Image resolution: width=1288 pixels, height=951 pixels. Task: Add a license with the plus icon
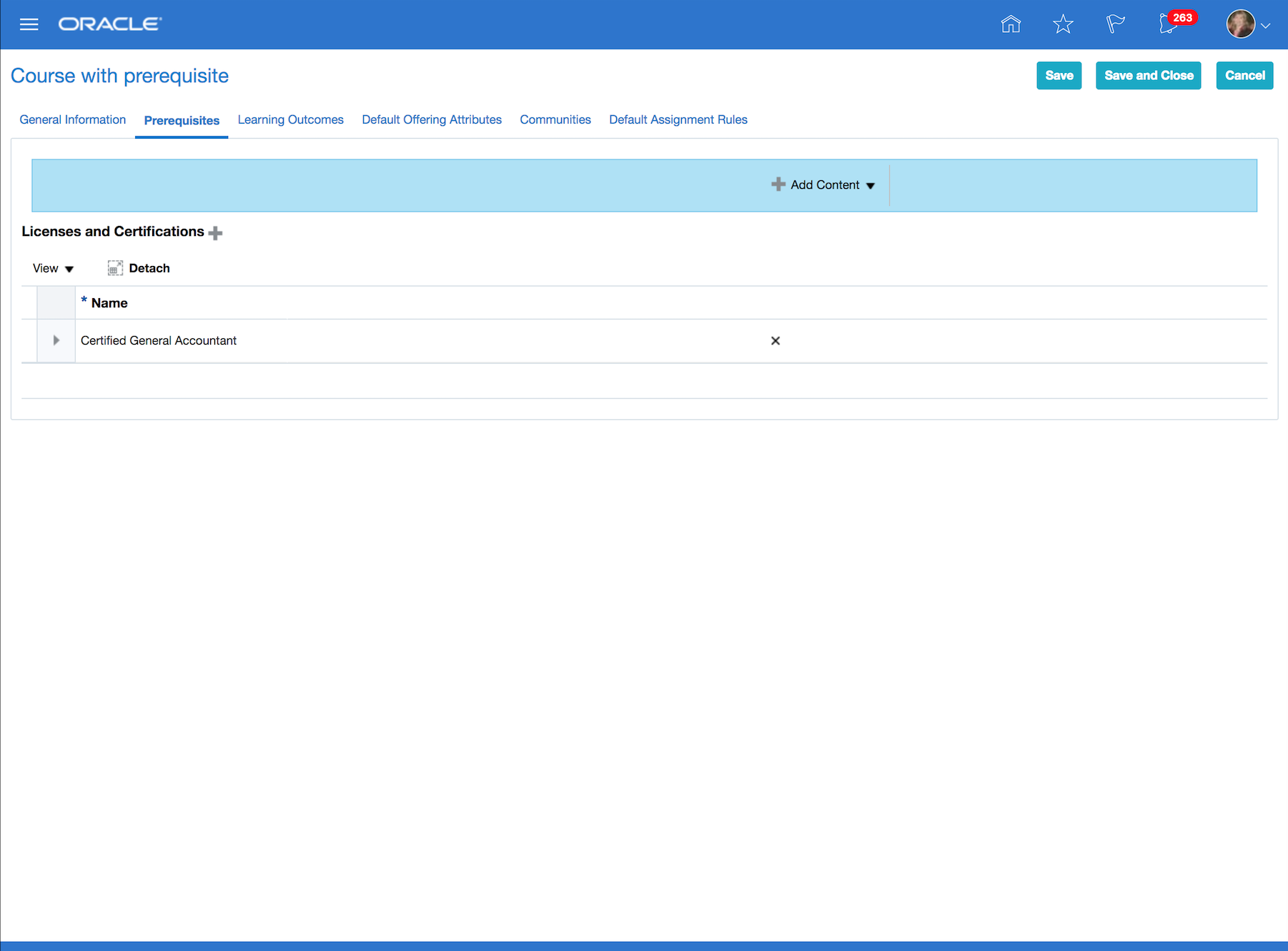[215, 232]
